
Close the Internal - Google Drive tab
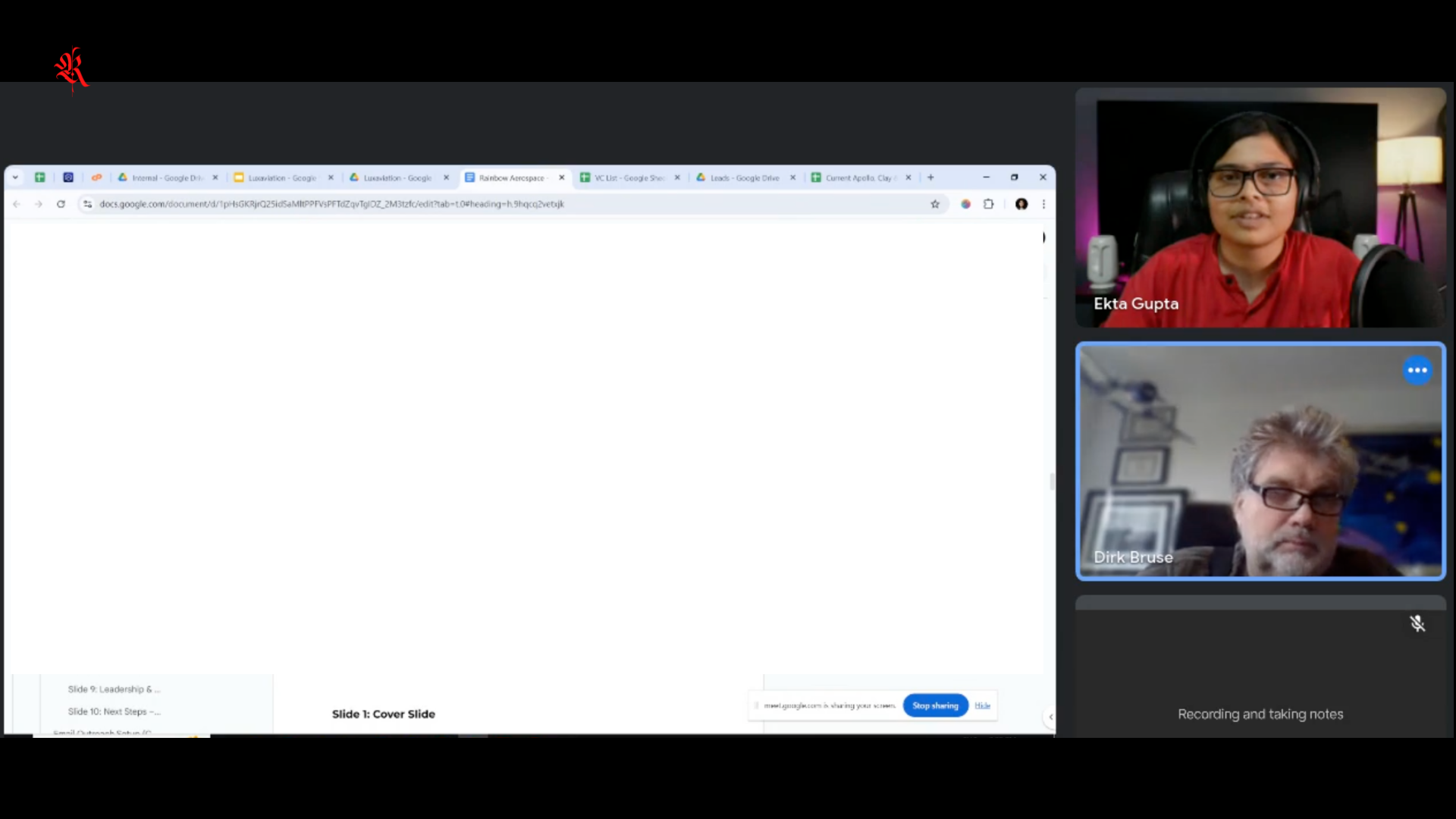click(x=215, y=177)
